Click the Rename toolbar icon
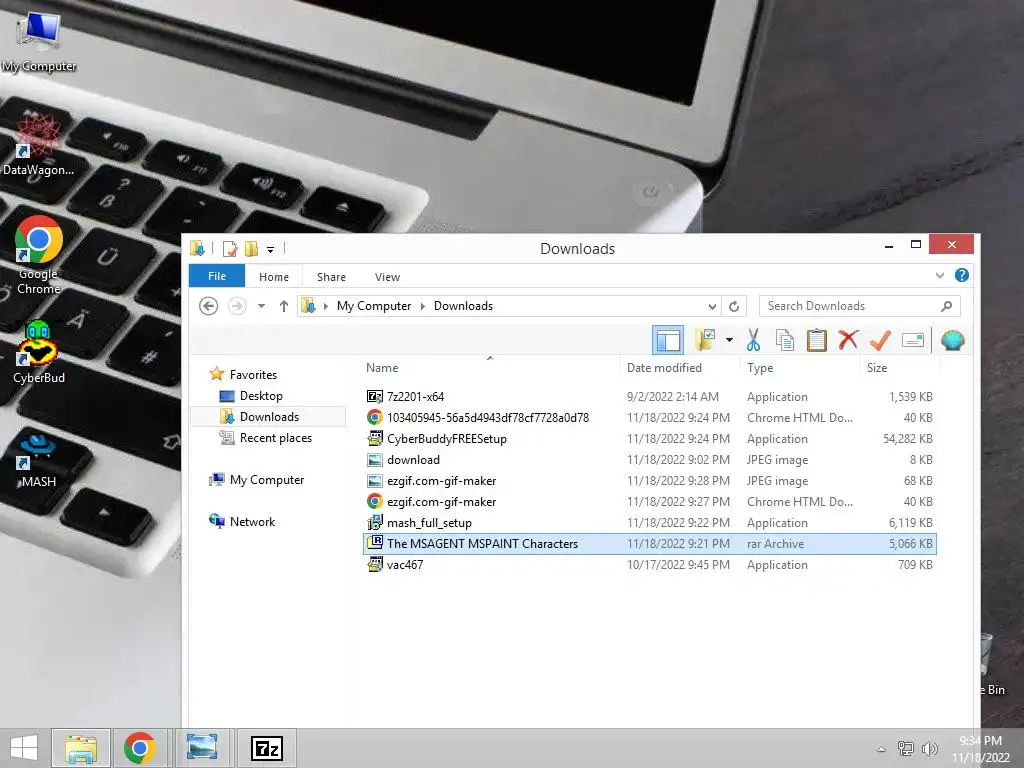Screen dimensions: 1024x768 [x=912, y=340]
